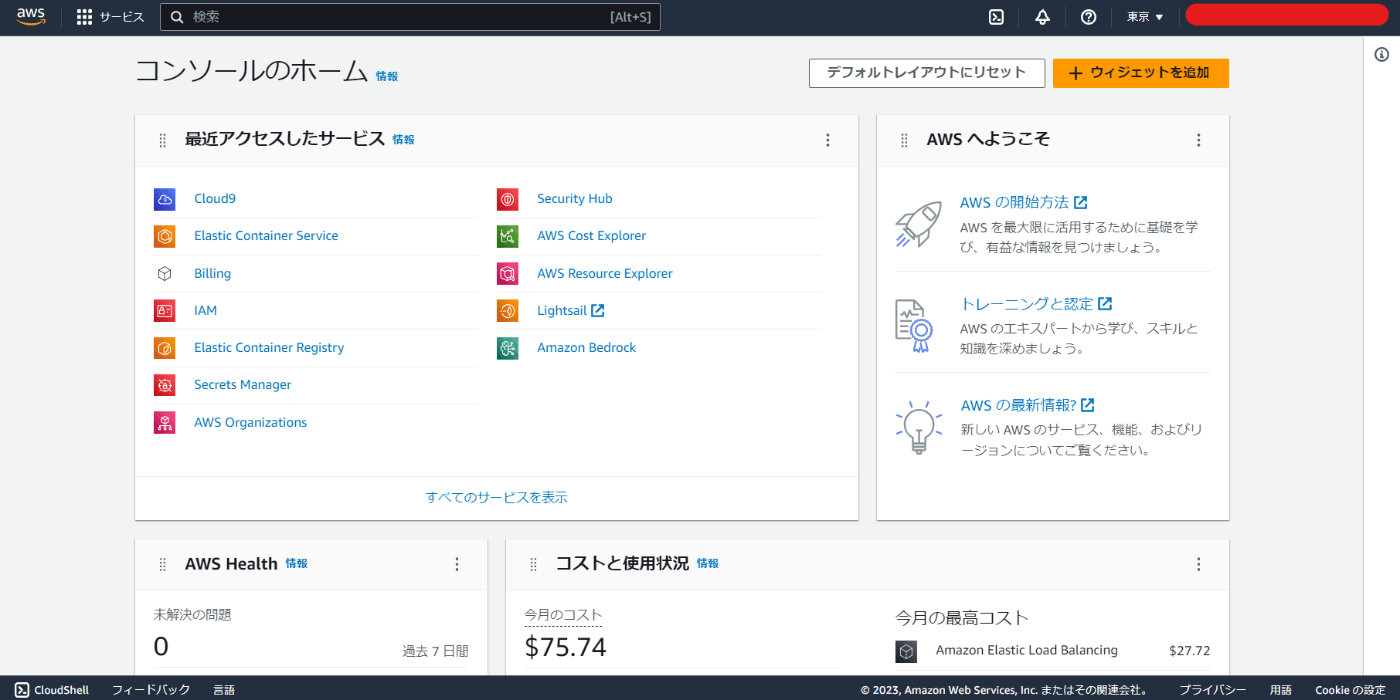Screen dimensions: 1400x700
Task: Open the cost and usage widget options menu
Action: click(x=1198, y=564)
